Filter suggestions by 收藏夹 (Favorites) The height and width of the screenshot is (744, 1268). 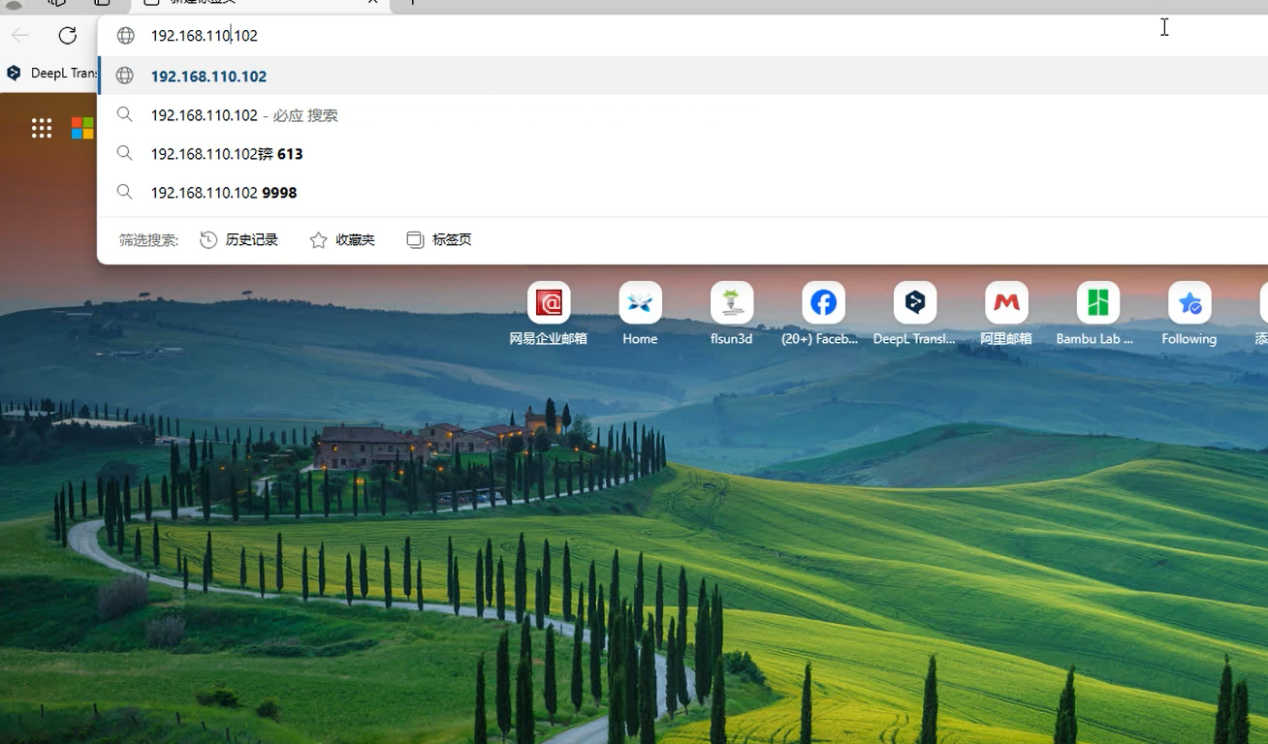[x=342, y=240]
